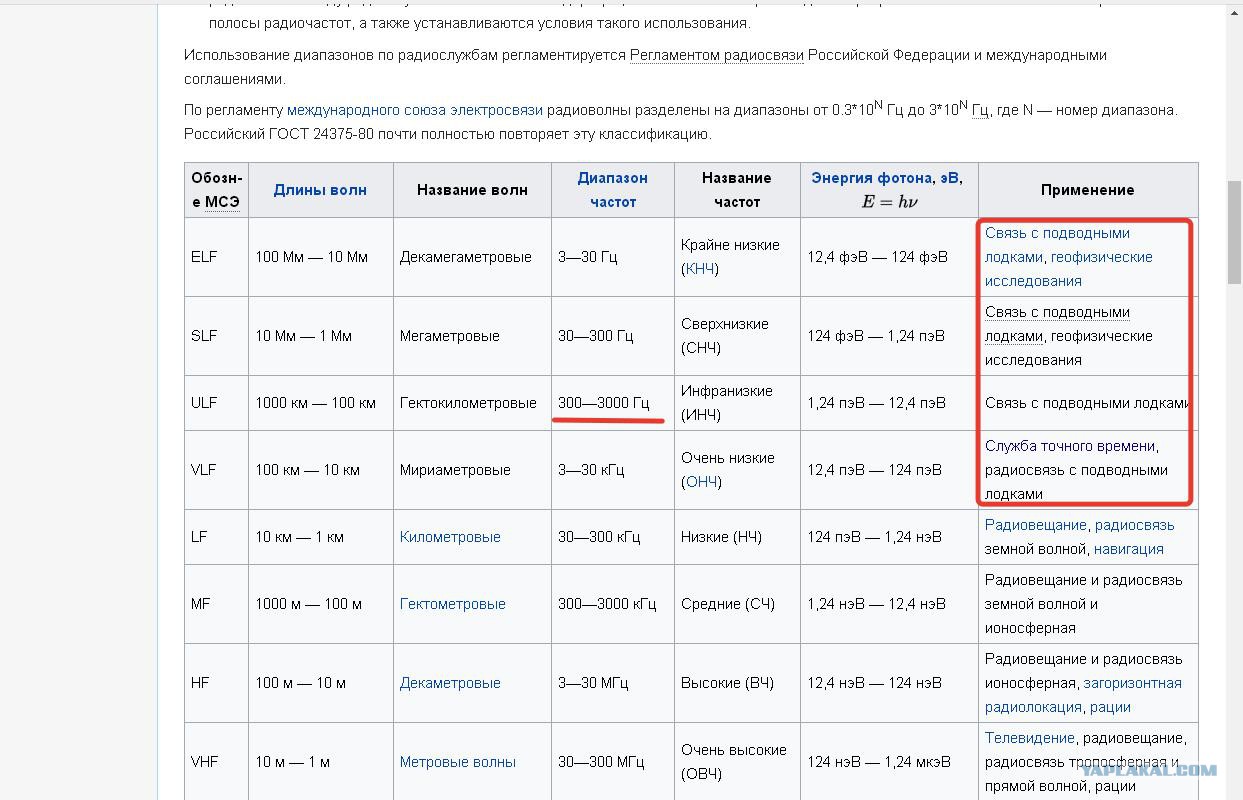Open the Диапазон частот header link
The width and height of the screenshot is (1243, 800).
613,190
